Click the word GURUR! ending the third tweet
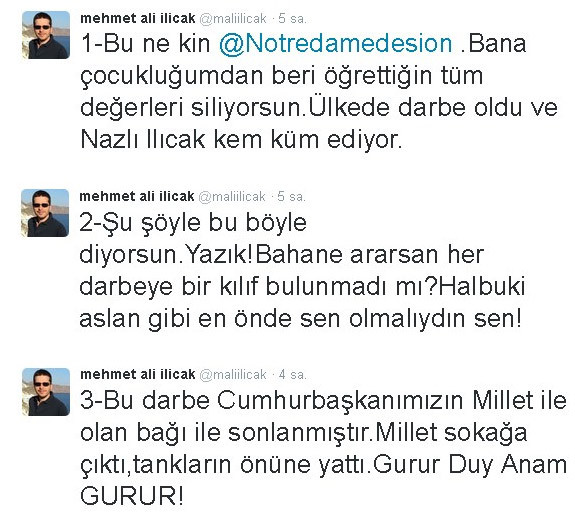This screenshot has height=514, width=575. [132, 496]
